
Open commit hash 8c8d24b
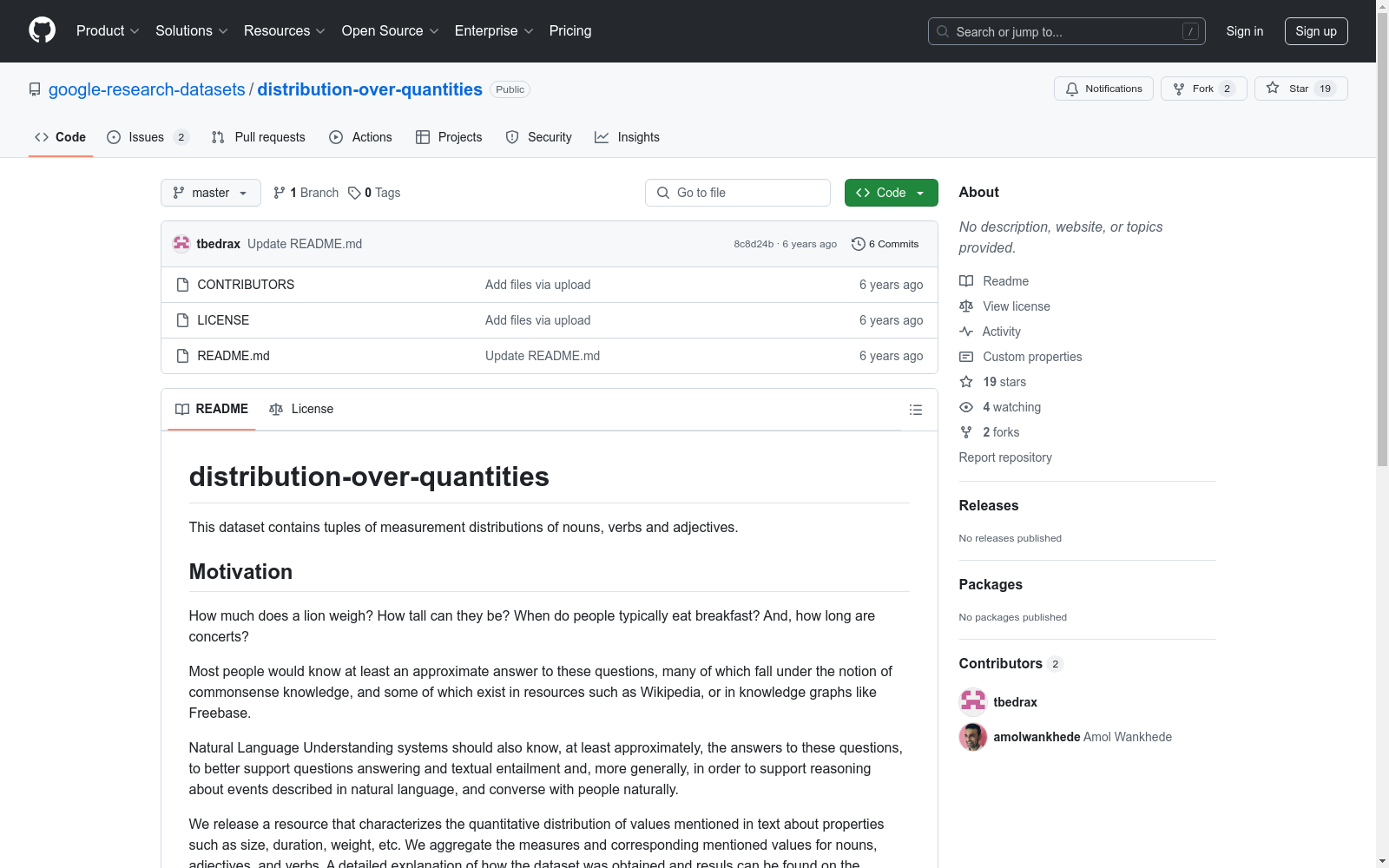[x=754, y=244]
